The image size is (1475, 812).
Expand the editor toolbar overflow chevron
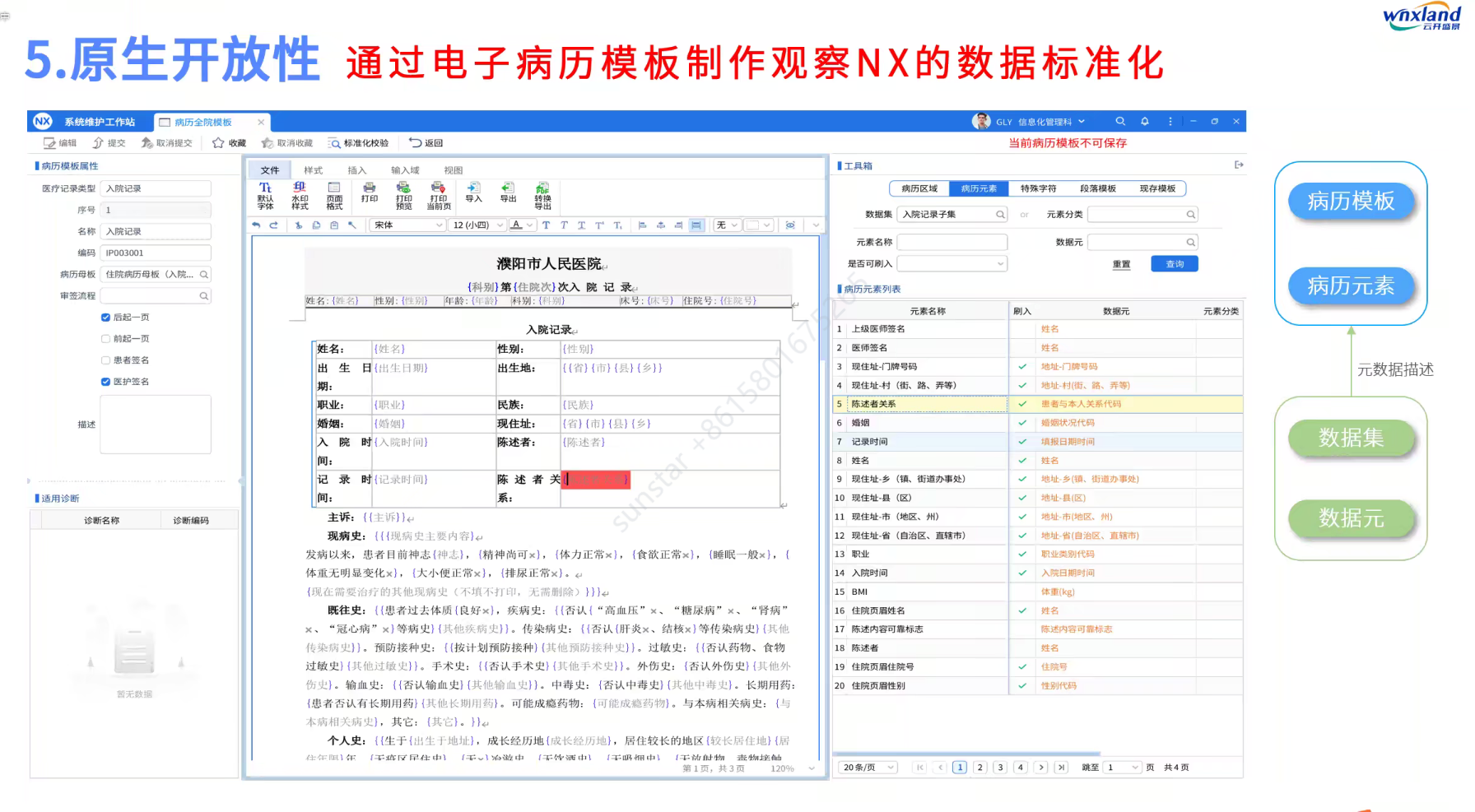pyautogui.click(x=816, y=225)
